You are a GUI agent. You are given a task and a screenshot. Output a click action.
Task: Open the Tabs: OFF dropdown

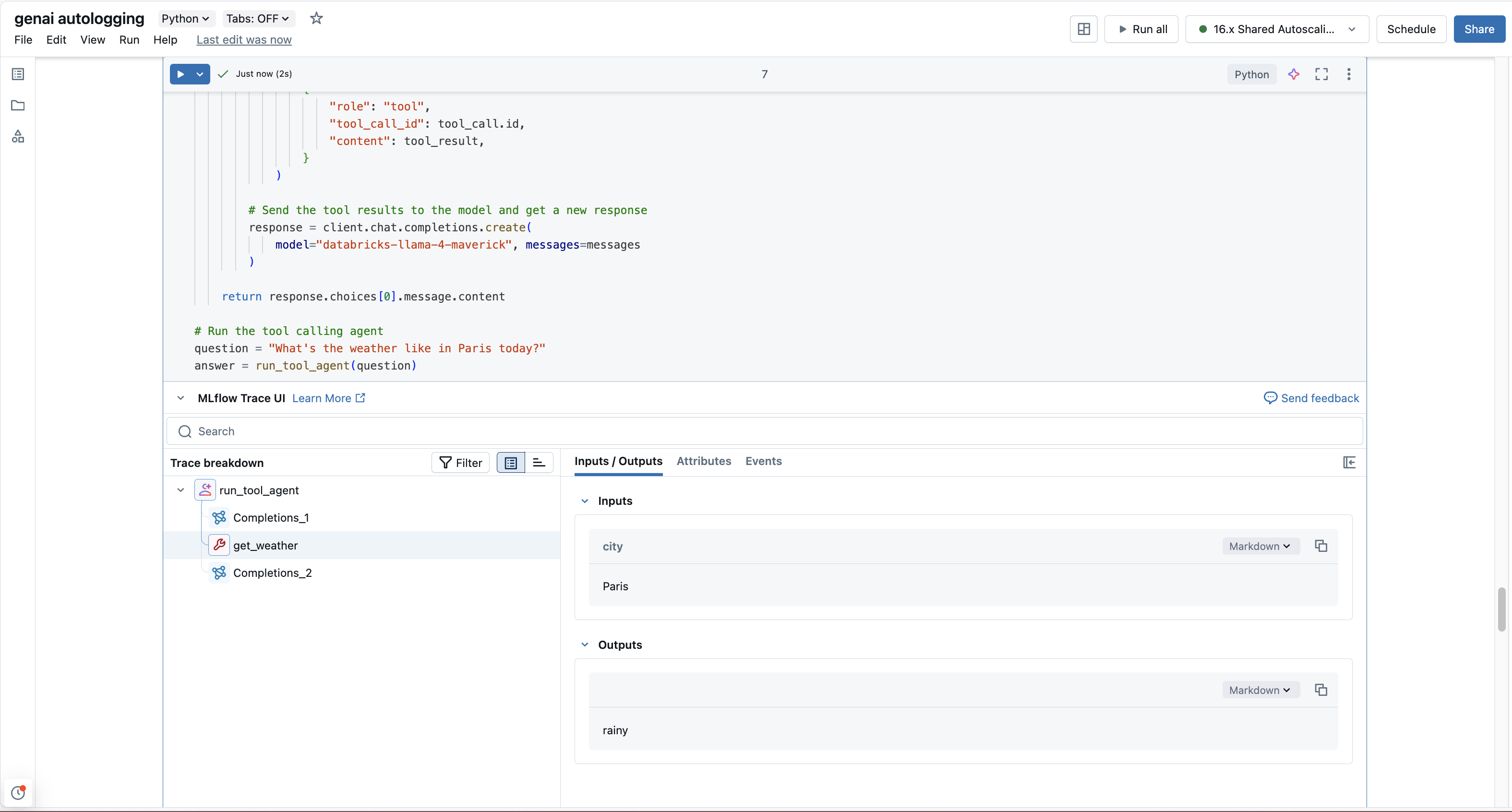coord(257,18)
